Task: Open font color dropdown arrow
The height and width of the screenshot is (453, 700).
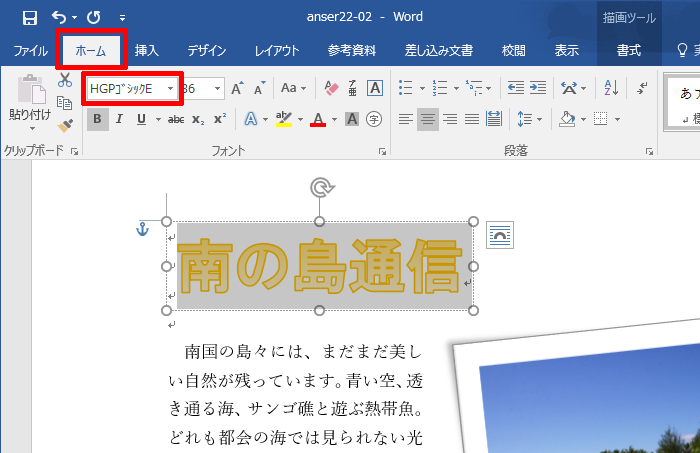Action: pyautogui.click(x=334, y=120)
